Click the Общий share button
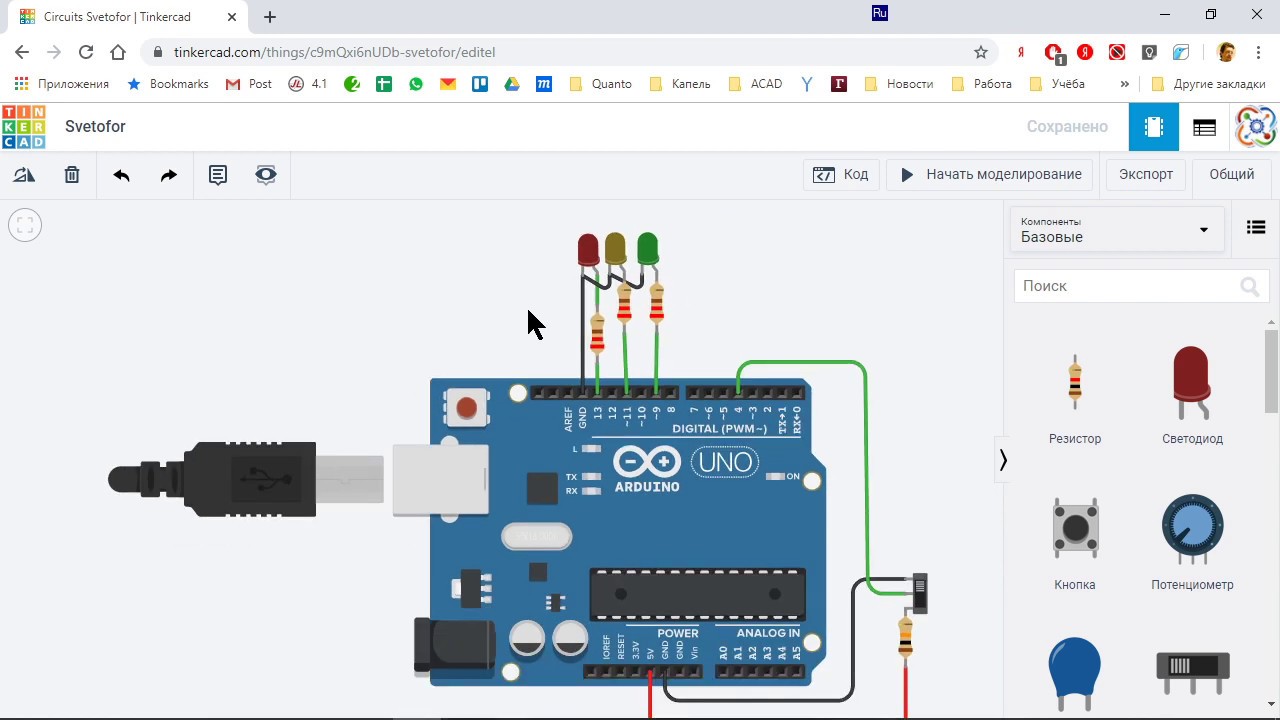The image size is (1280, 720). point(1232,175)
